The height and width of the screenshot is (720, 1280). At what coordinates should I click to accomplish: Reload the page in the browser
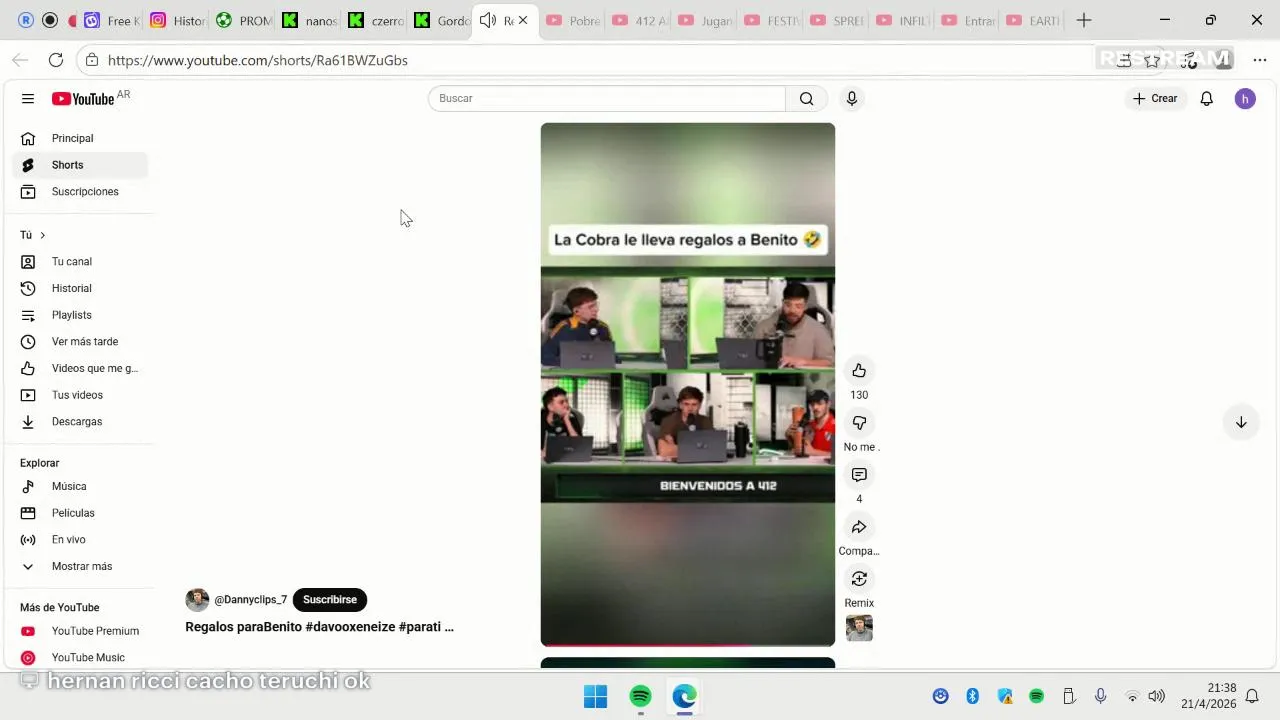tap(56, 60)
